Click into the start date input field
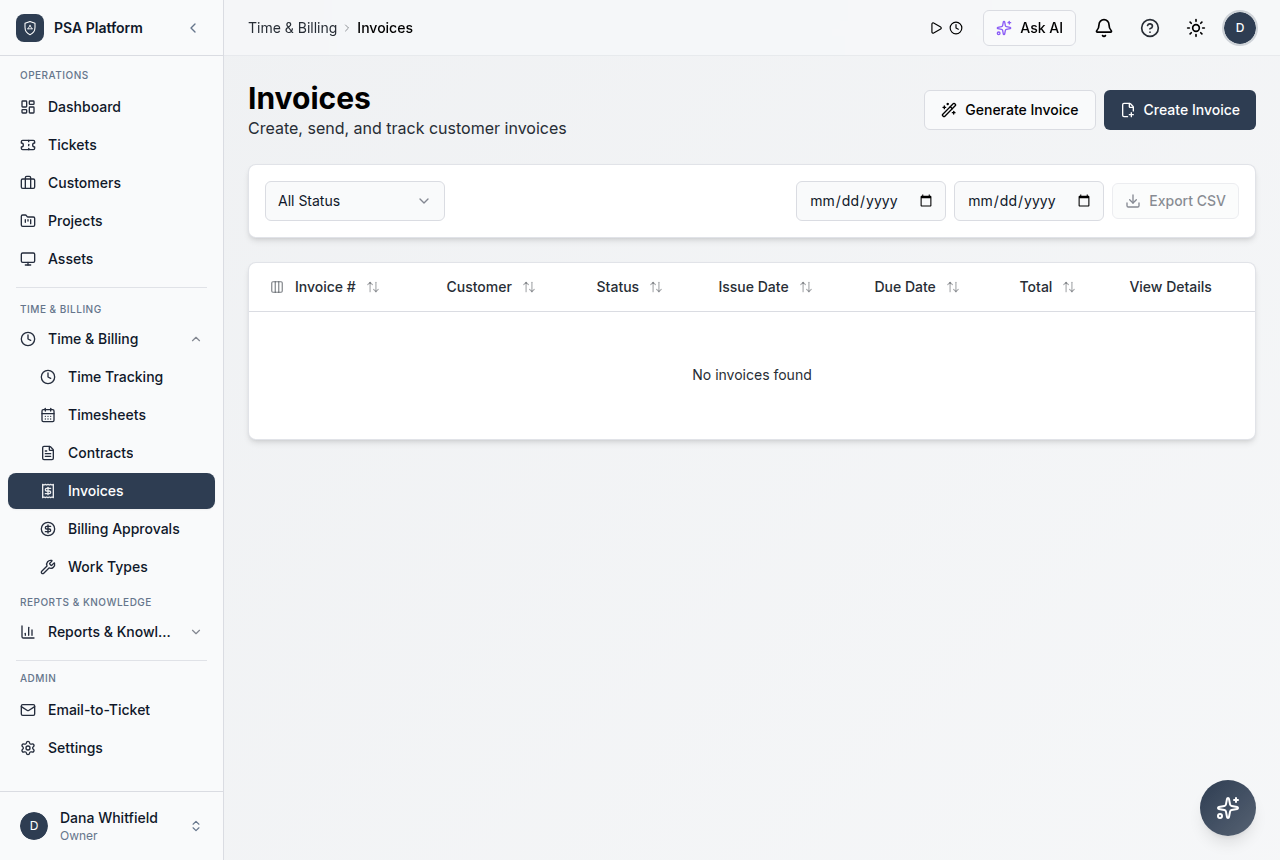This screenshot has height=860, width=1280. pyautogui.click(x=871, y=201)
